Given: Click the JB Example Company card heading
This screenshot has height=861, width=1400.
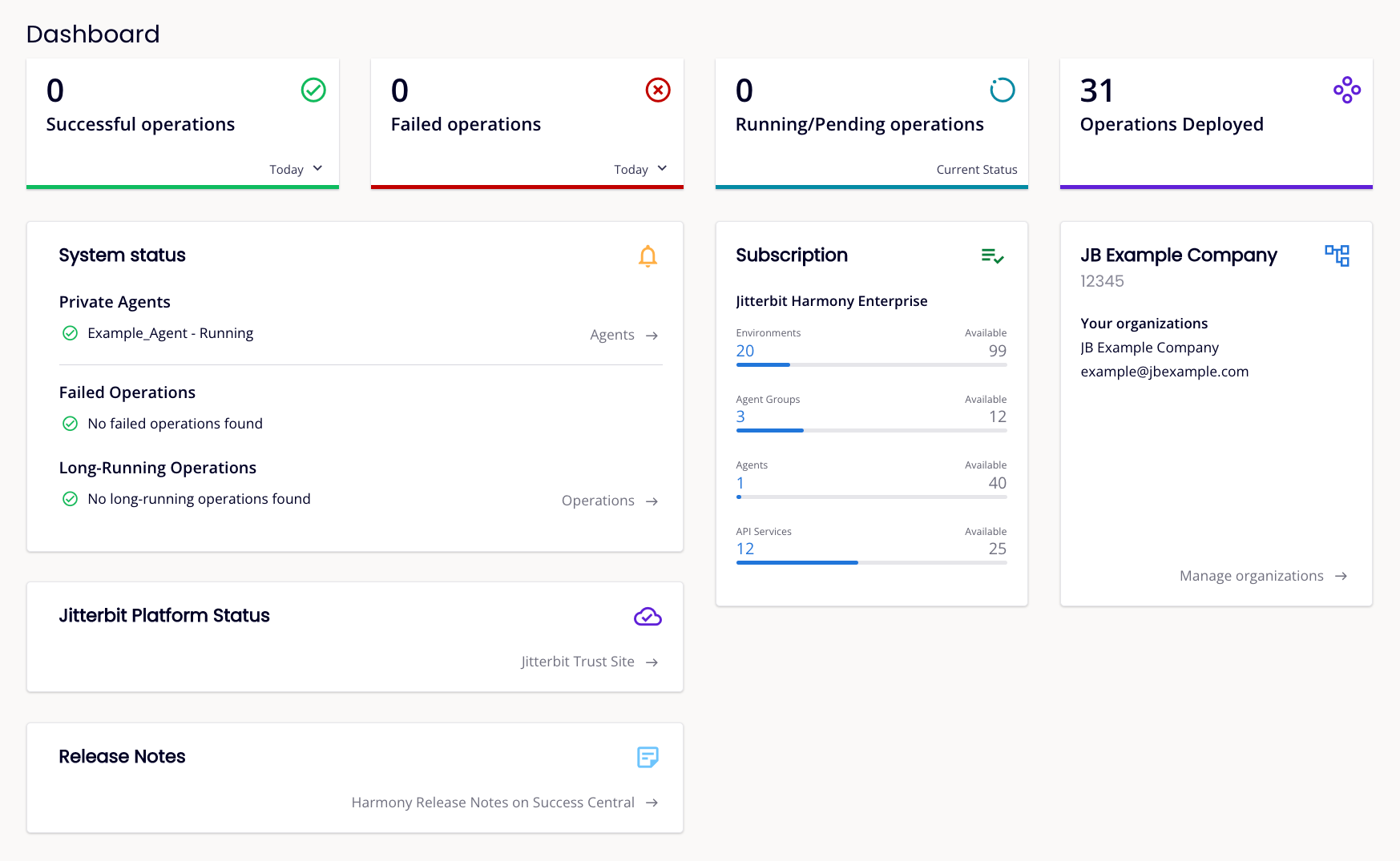Looking at the screenshot, I should coord(1178,255).
